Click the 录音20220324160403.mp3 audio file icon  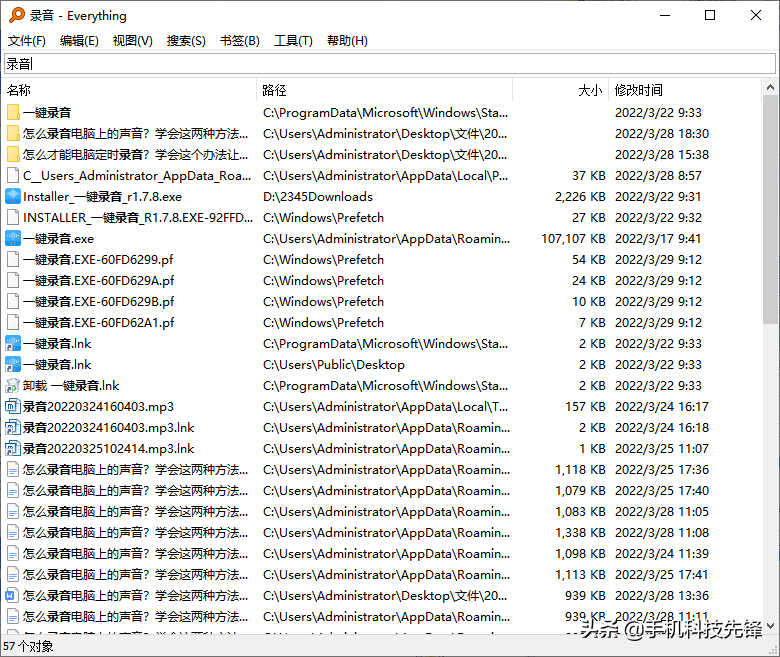[13, 406]
